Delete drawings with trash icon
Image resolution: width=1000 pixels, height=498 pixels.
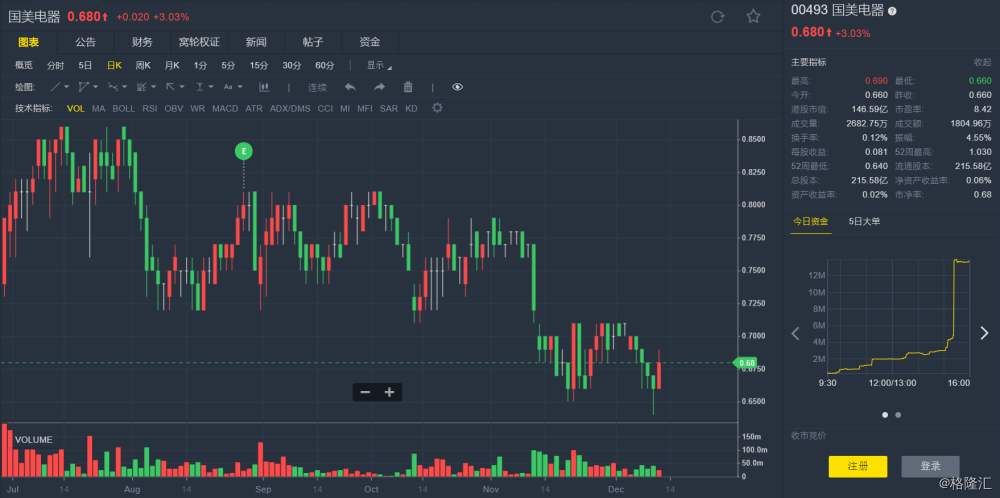[408, 87]
